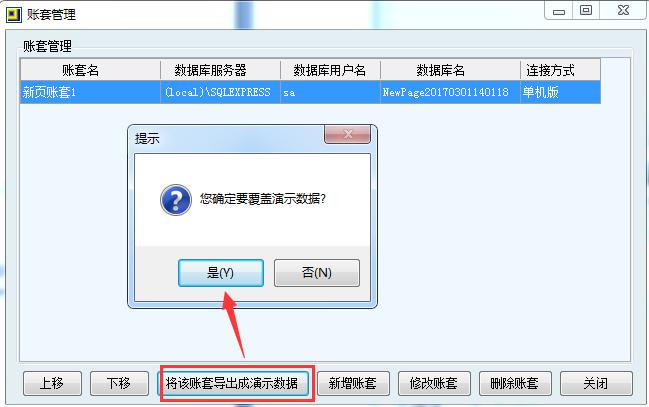This screenshot has height=407, width=649.
Task: Click the 下移 button
Action: point(119,383)
